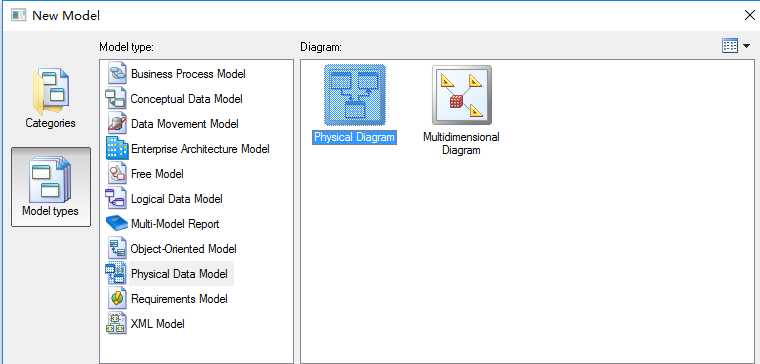Click the Enterprise Architecture Model icon
The width and height of the screenshot is (760, 364).
tap(117, 149)
